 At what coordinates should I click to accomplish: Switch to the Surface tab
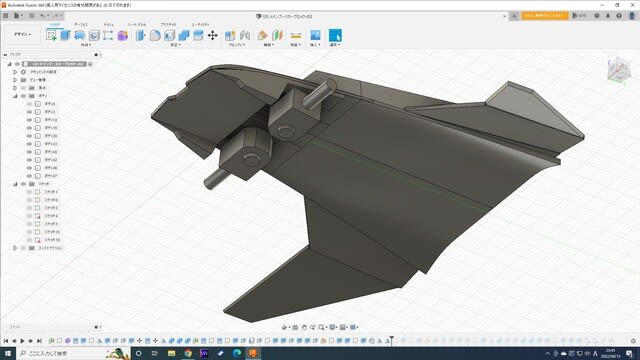pyautogui.click(x=80, y=24)
